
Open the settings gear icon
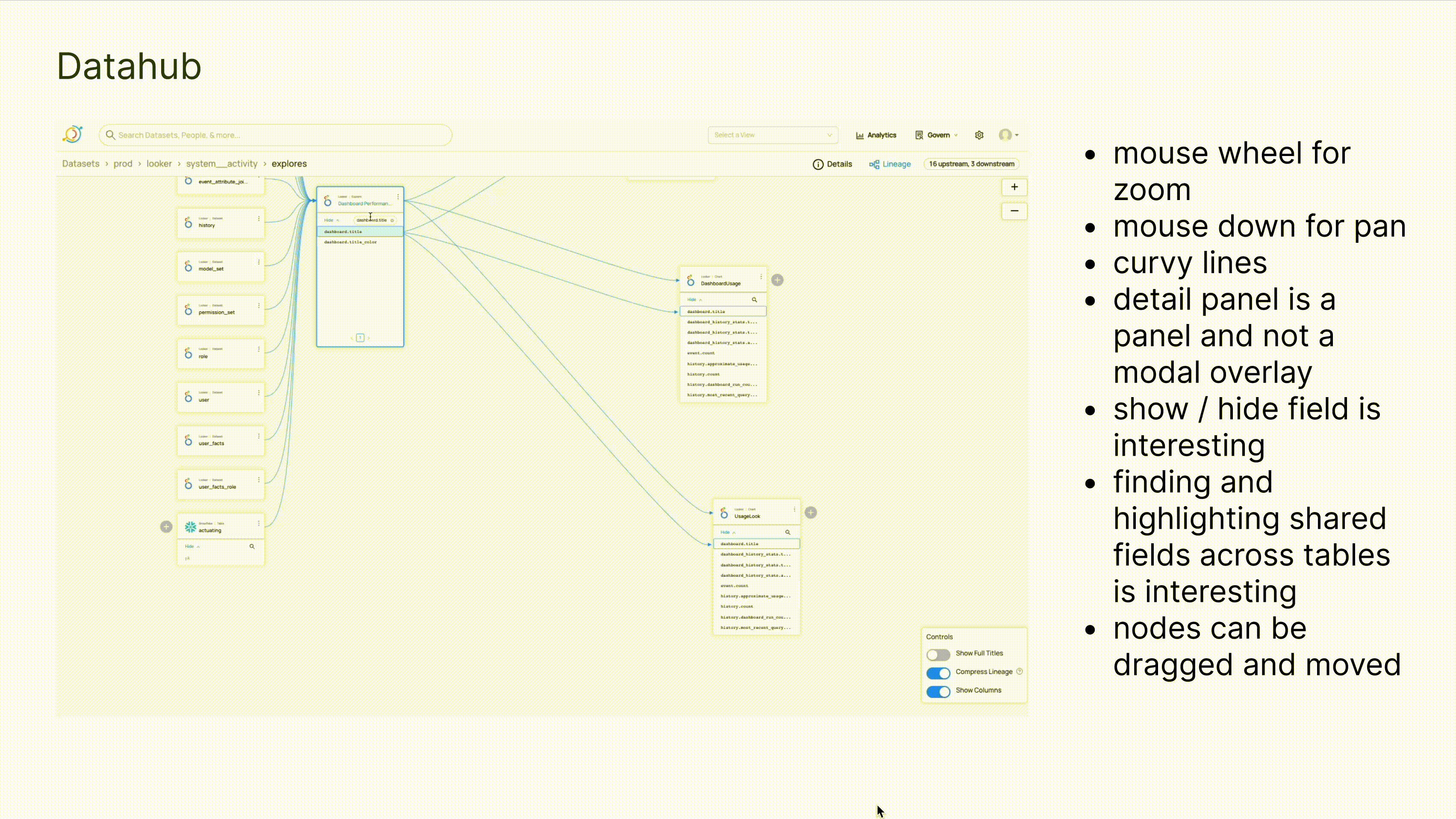[979, 135]
